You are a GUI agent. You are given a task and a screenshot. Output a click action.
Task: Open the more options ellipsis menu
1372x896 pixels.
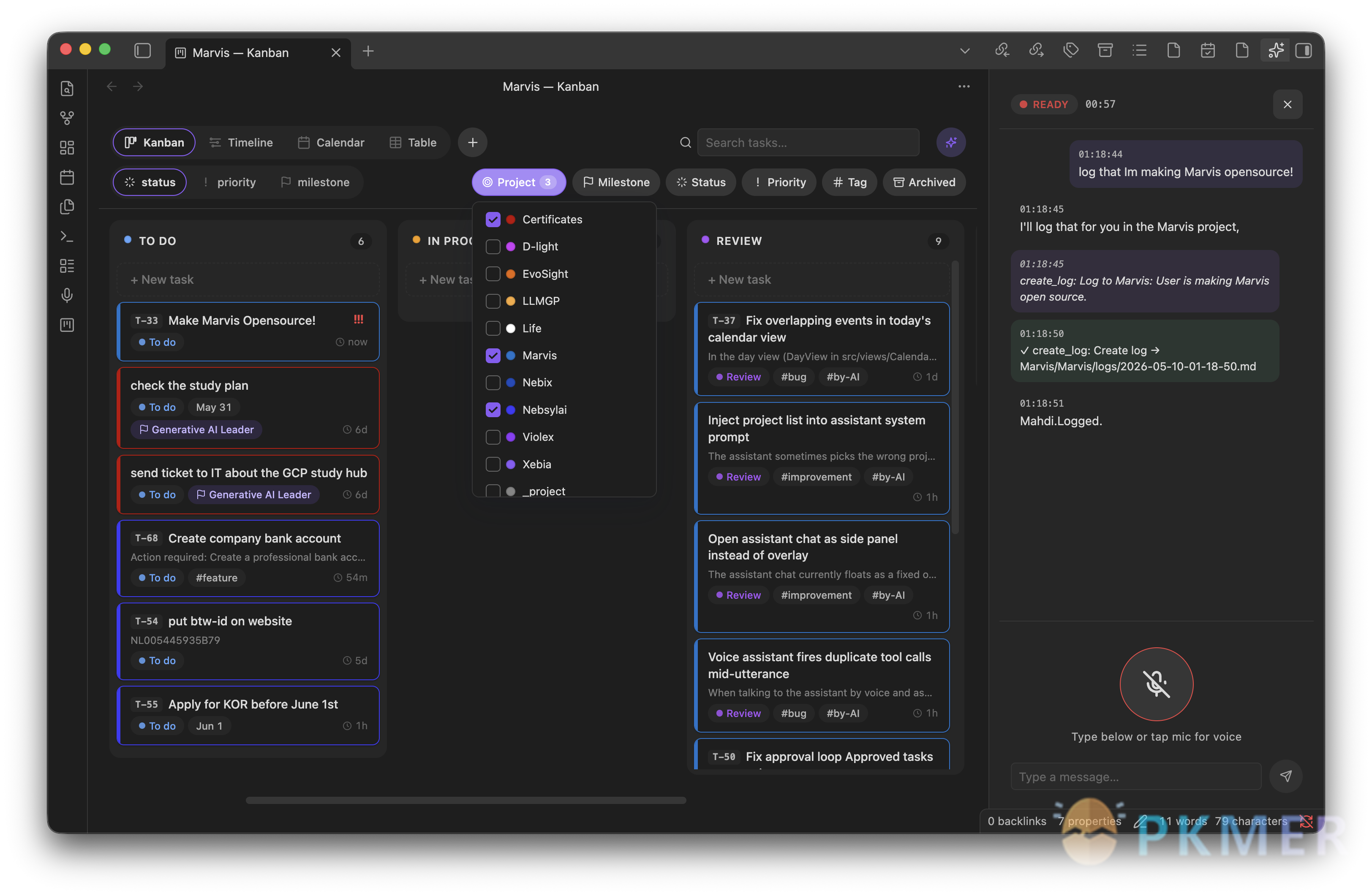(964, 87)
